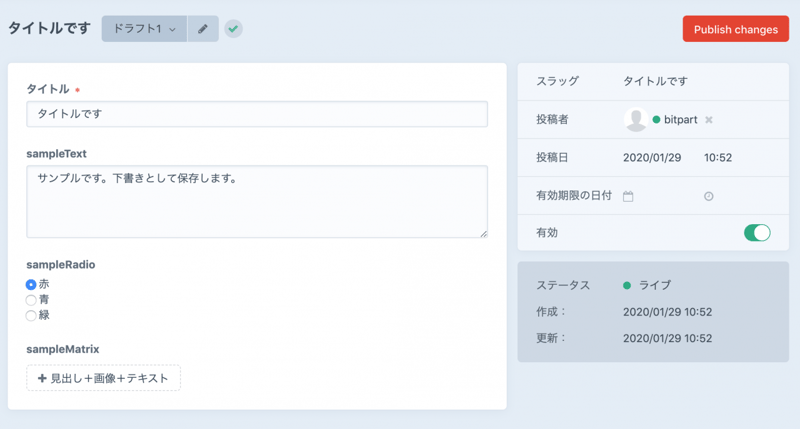This screenshot has height=429, width=800.
Task: Click the bitpart author avatar
Action: [x=635, y=120]
